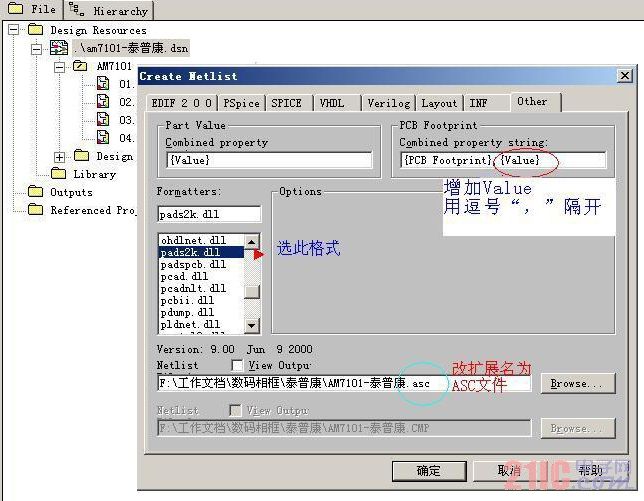Open the Hierarchy tab

[x=109, y=11]
